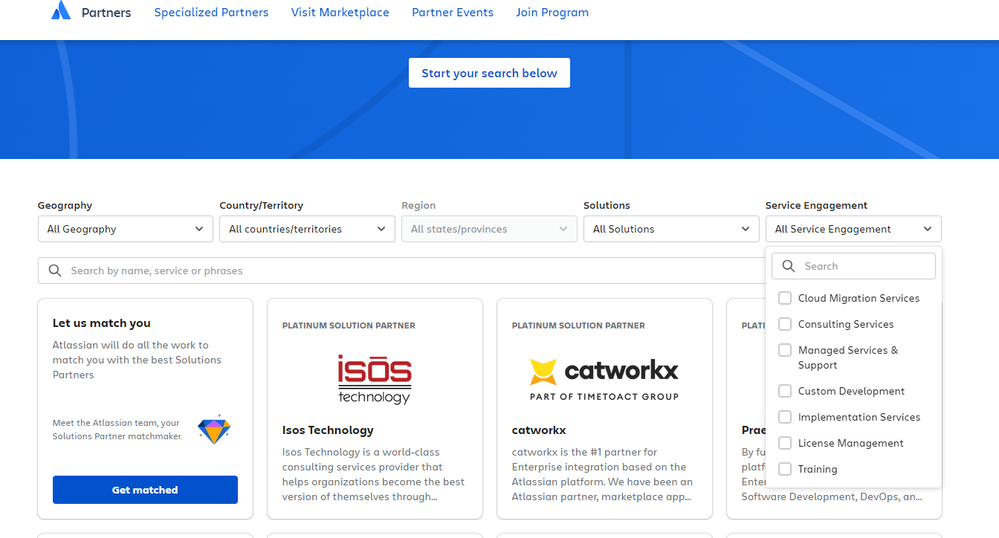Click Start your search below button

click(489, 73)
